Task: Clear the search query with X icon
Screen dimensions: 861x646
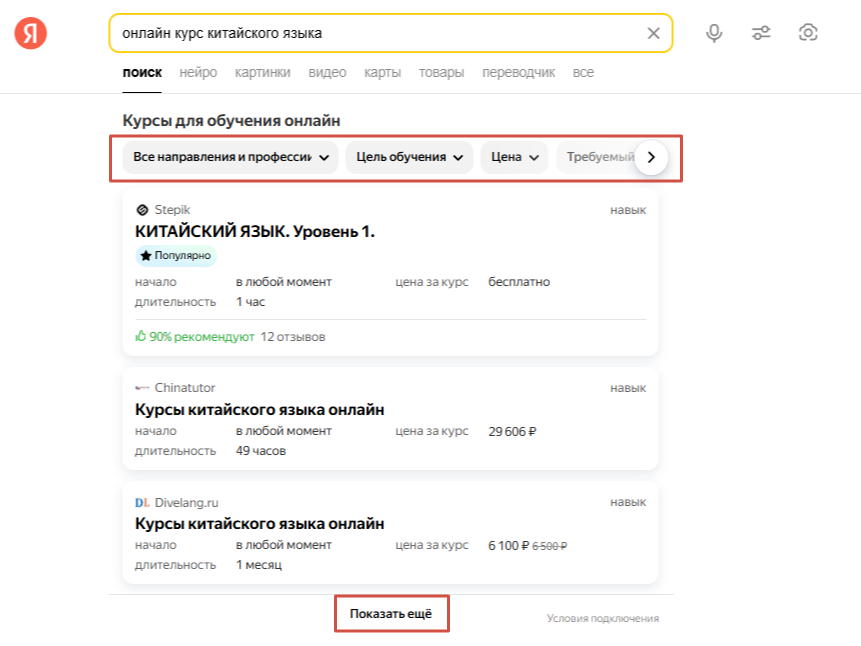Action: click(x=653, y=33)
